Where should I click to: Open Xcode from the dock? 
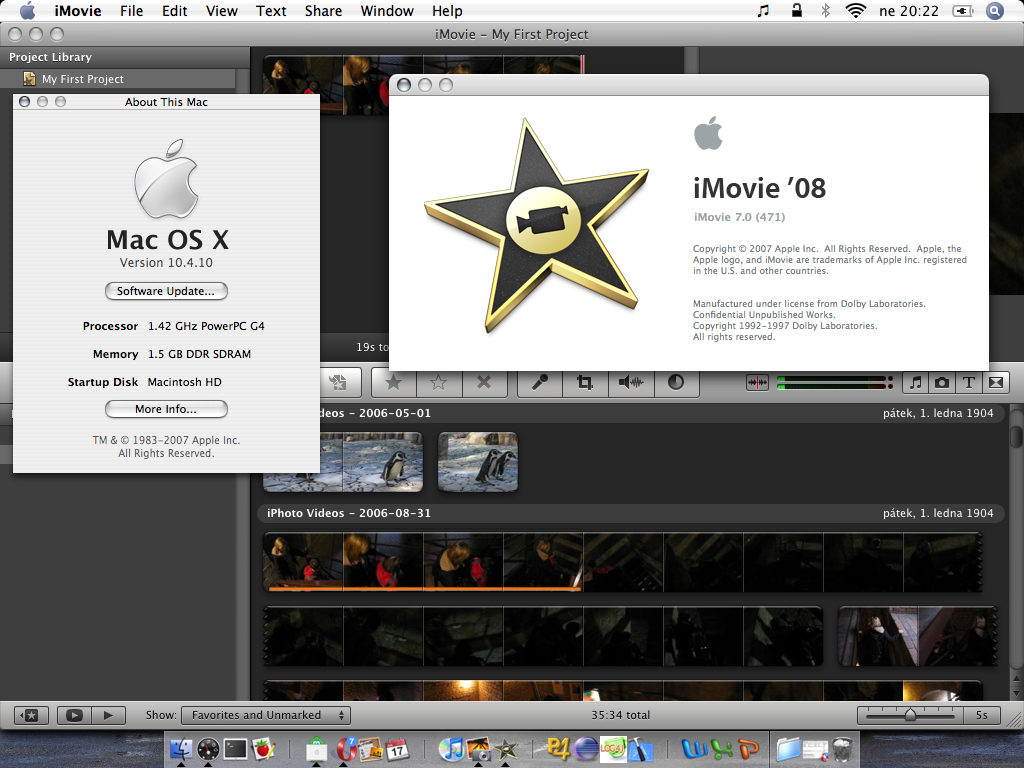click(641, 749)
